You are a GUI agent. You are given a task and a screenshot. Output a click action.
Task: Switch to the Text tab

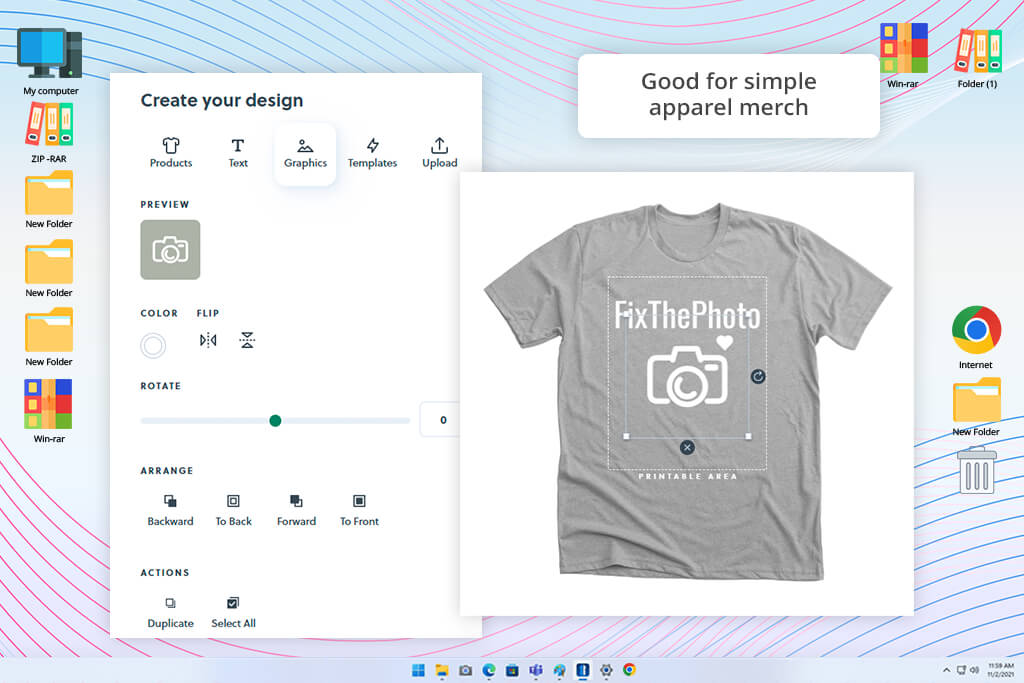(x=238, y=153)
